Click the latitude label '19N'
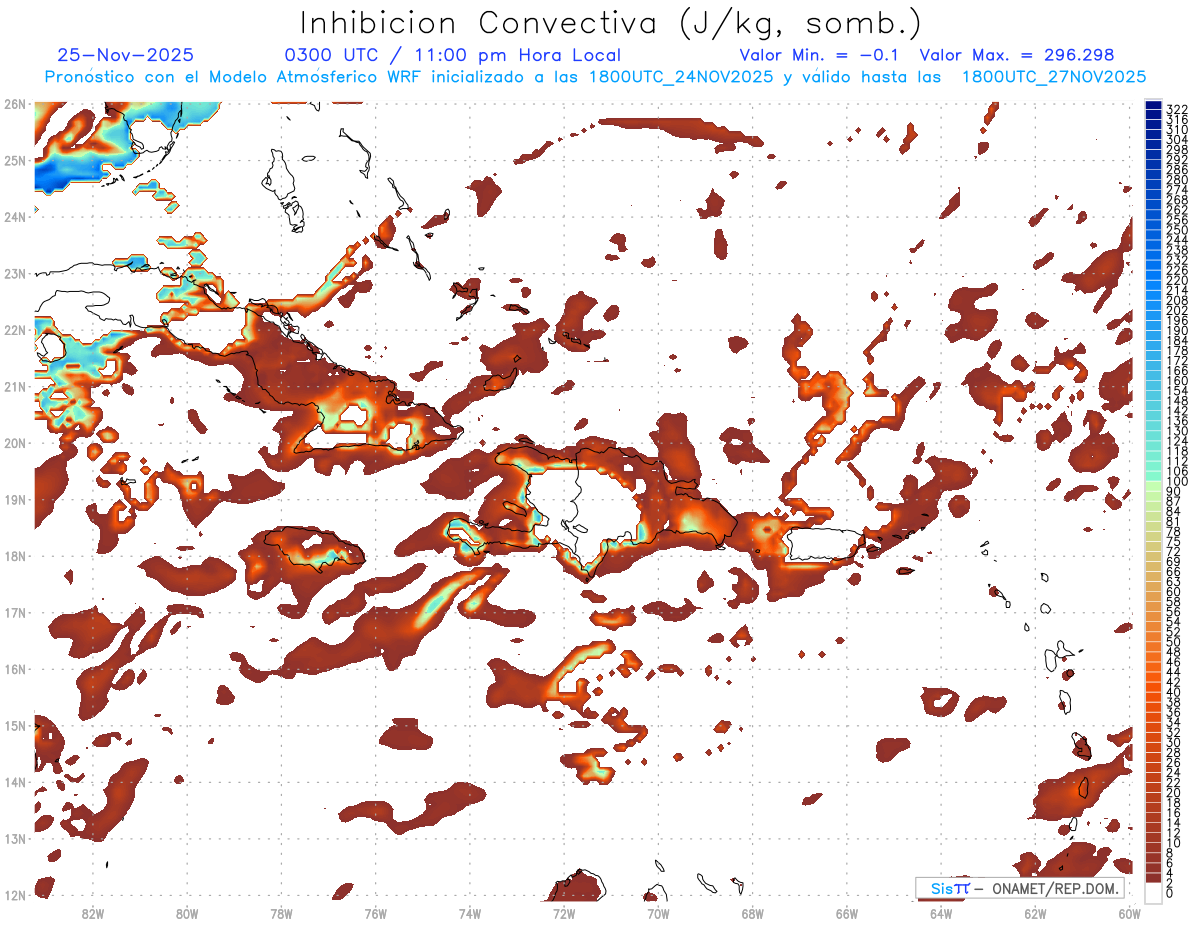The height and width of the screenshot is (927, 1200). (14, 499)
